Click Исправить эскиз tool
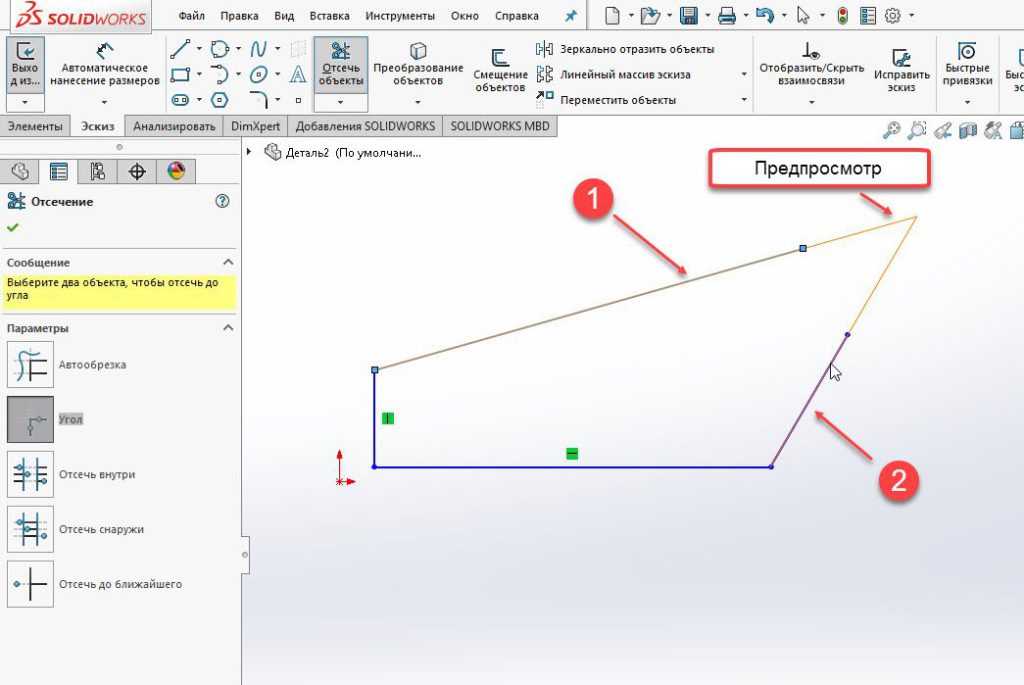 [901, 71]
